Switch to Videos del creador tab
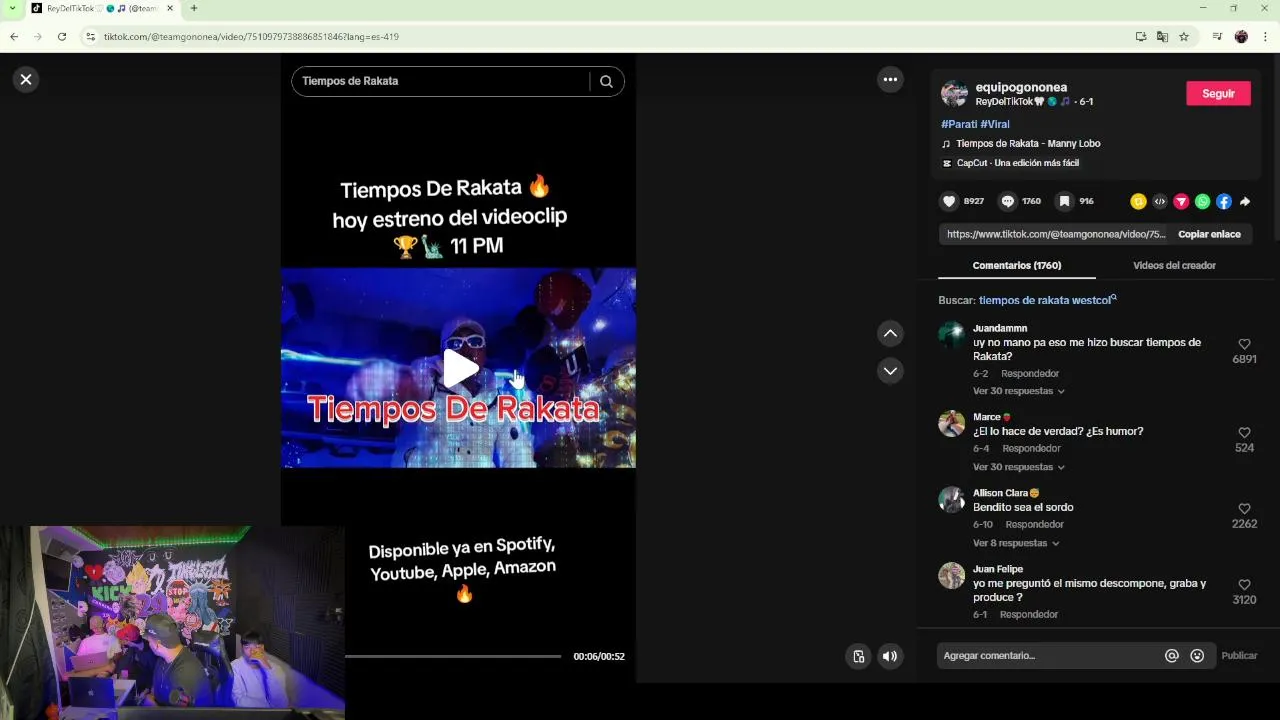This screenshot has height=720, width=1280. coord(1174,265)
